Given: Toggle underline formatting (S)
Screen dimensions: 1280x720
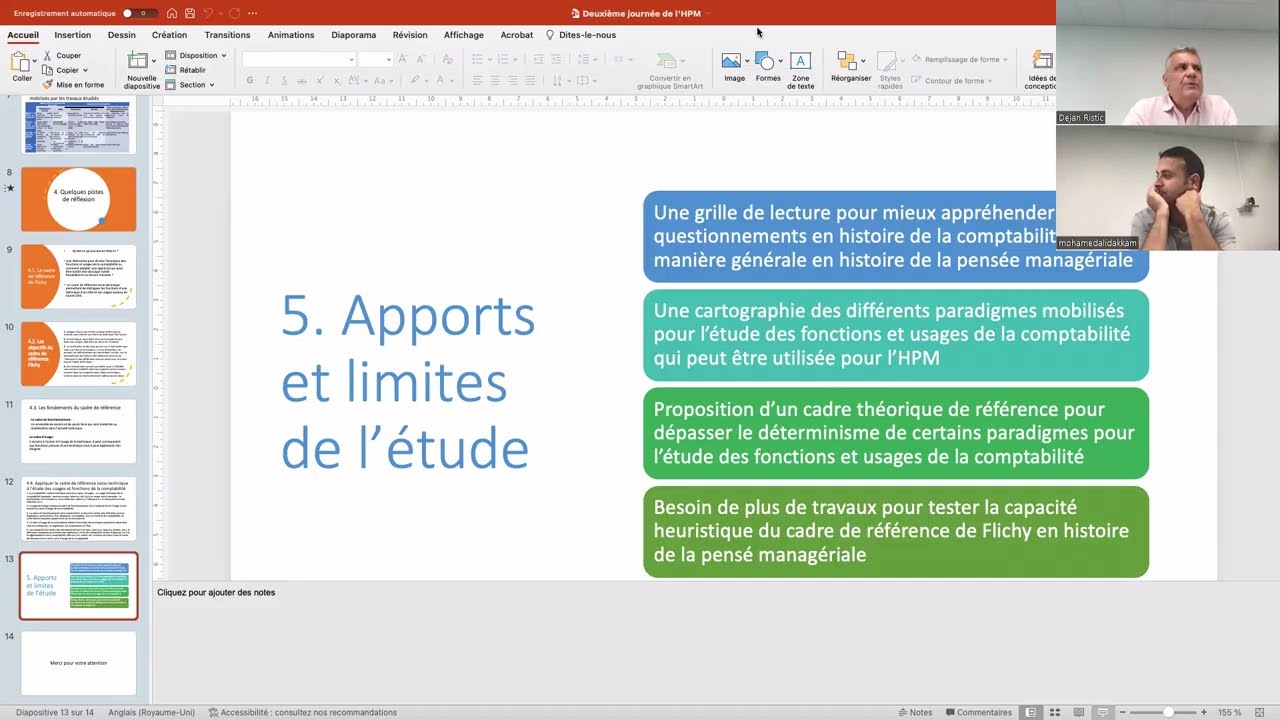Looking at the screenshot, I should [x=285, y=81].
